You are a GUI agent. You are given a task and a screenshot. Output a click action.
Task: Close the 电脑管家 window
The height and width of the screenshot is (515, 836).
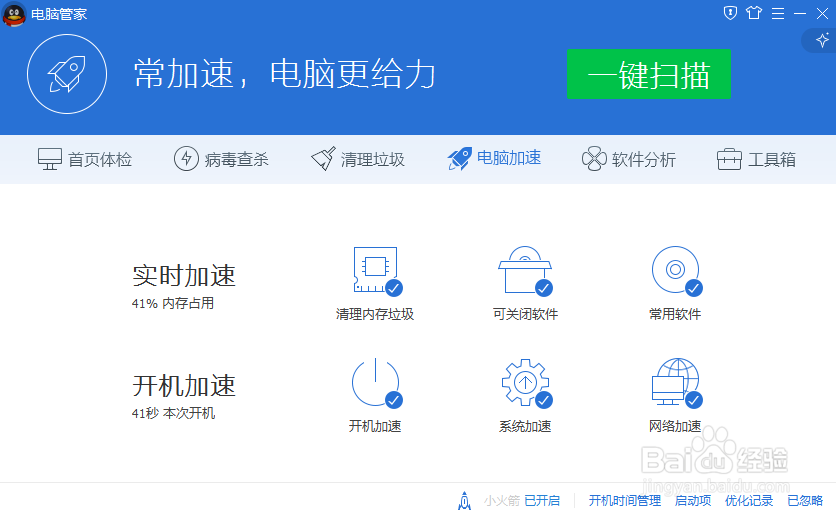[822, 13]
